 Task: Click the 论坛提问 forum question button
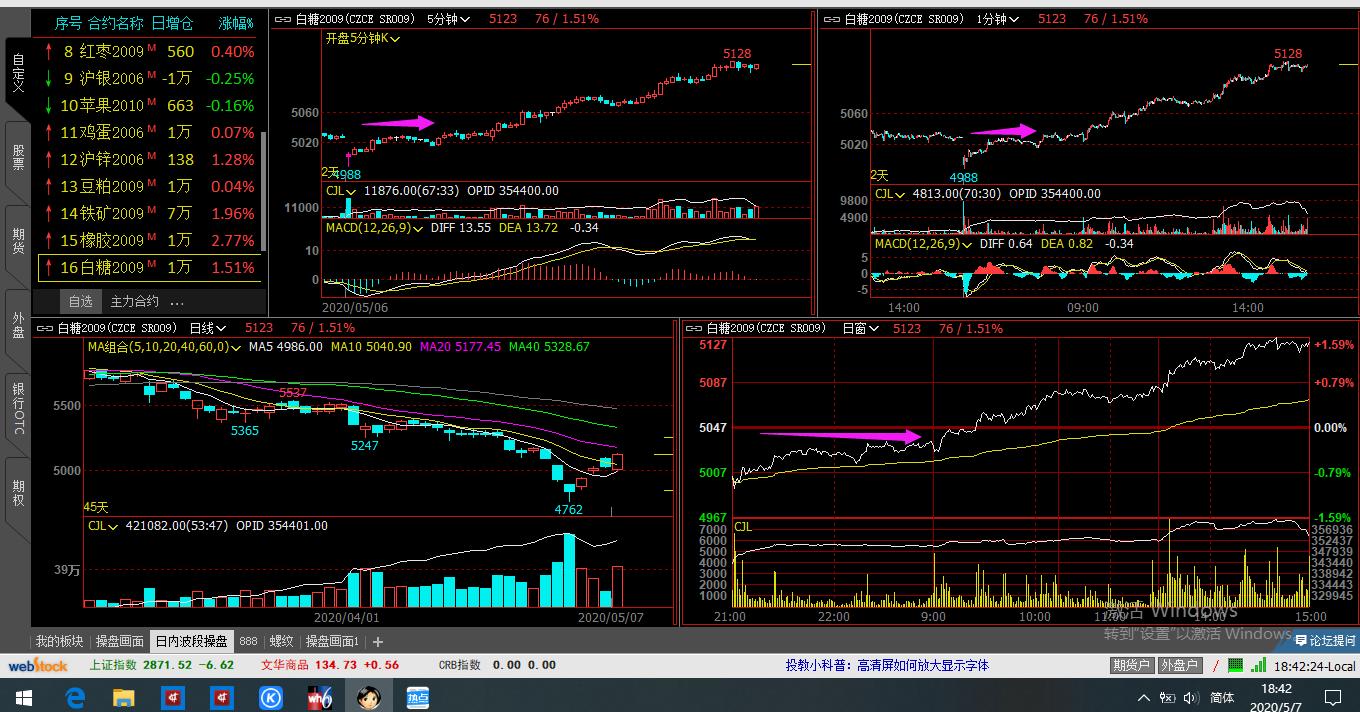1325,641
